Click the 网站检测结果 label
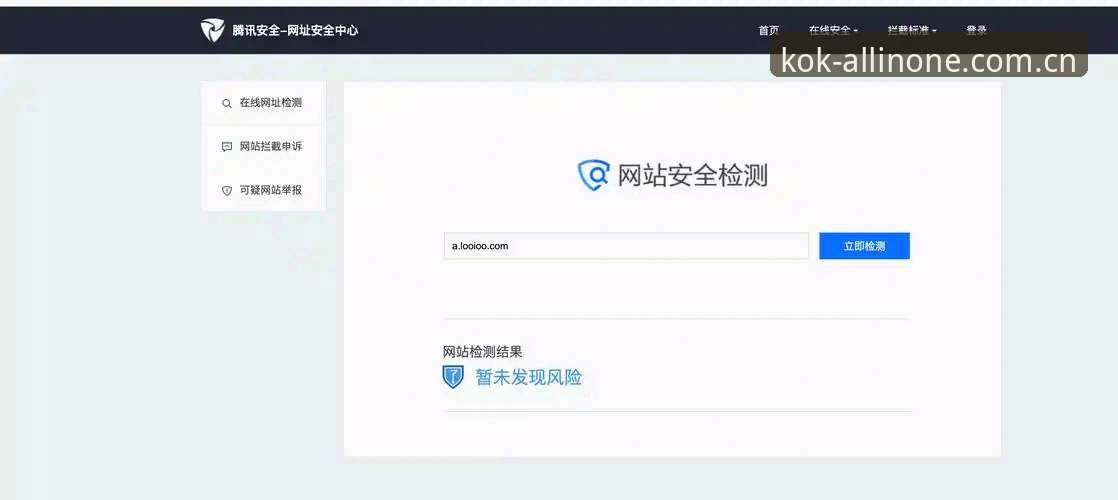1118x500 pixels. coord(483,352)
